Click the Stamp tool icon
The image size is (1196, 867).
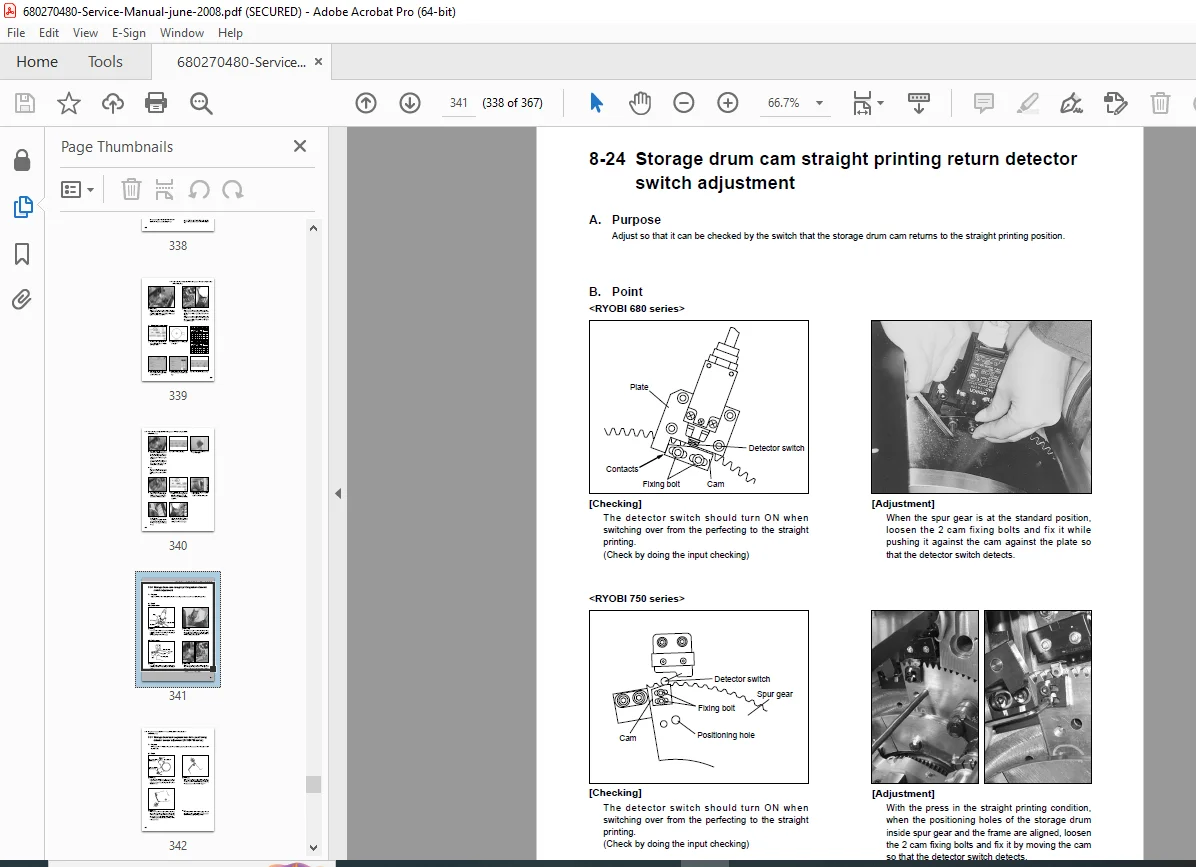(1115, 103)
